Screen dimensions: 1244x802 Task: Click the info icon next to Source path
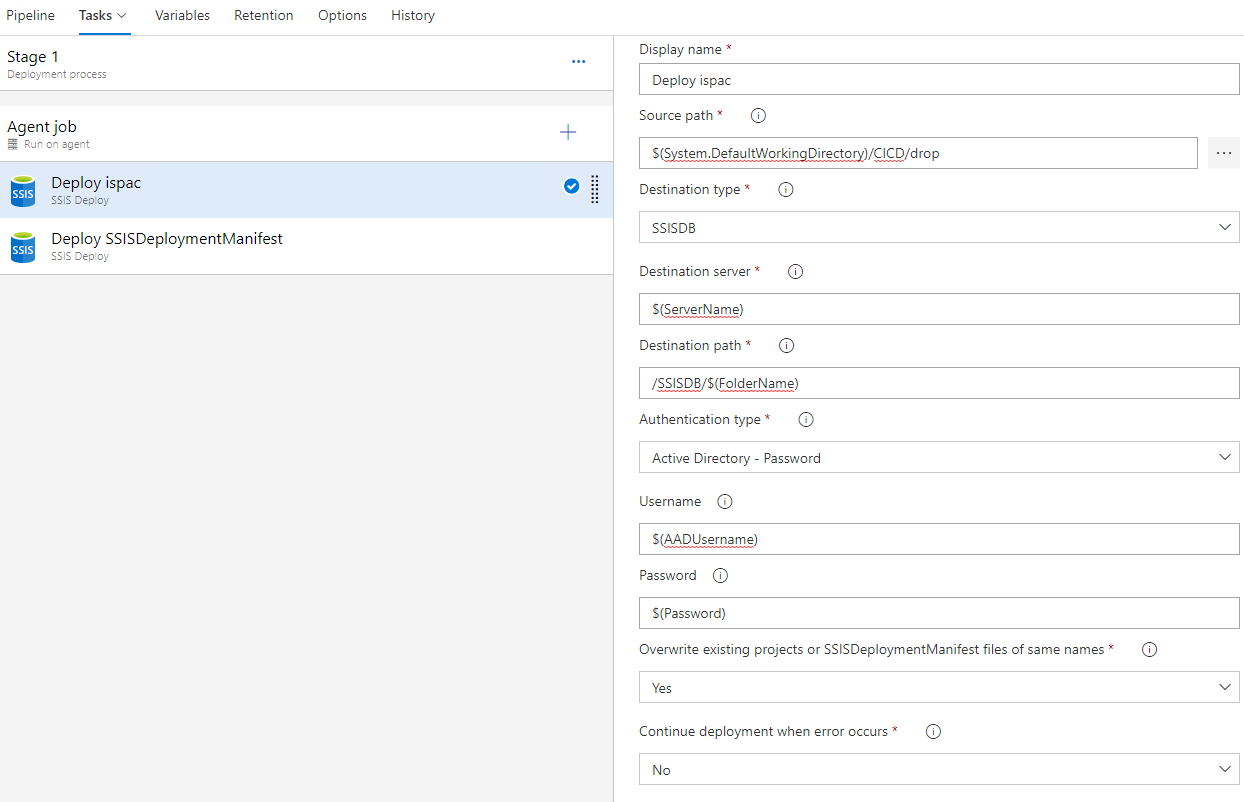[x=757, y=115]
